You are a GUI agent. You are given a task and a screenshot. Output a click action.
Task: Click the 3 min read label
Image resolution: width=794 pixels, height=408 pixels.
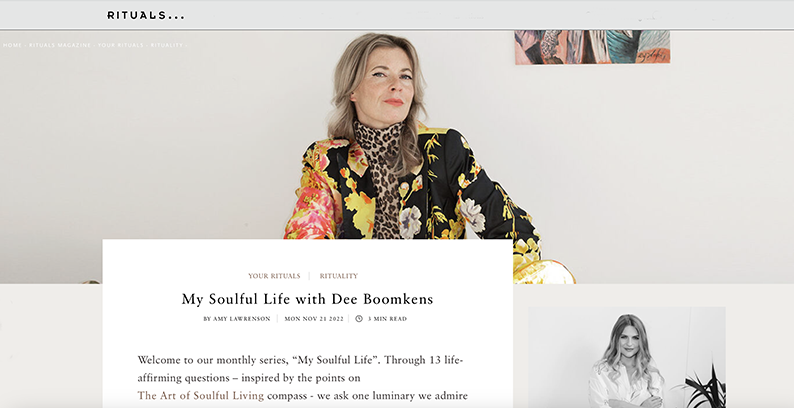pyautogui.click(x=387, y=319)
